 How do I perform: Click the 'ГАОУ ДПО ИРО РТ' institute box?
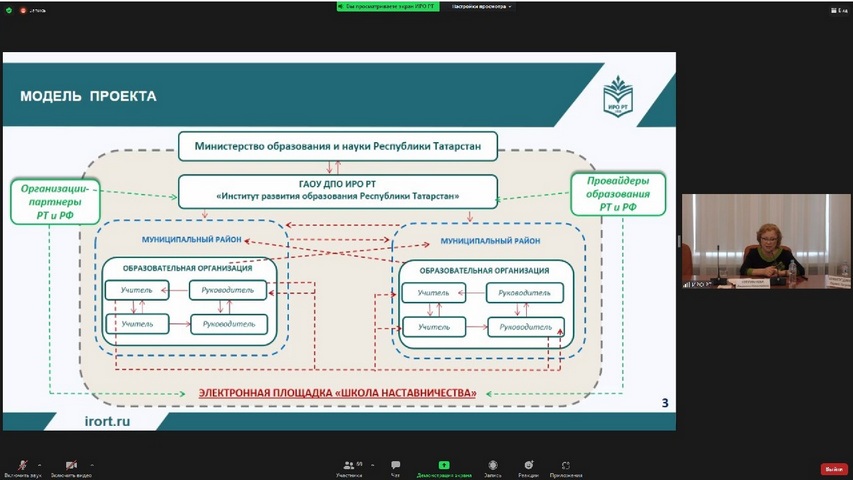[x=338, y=191]
